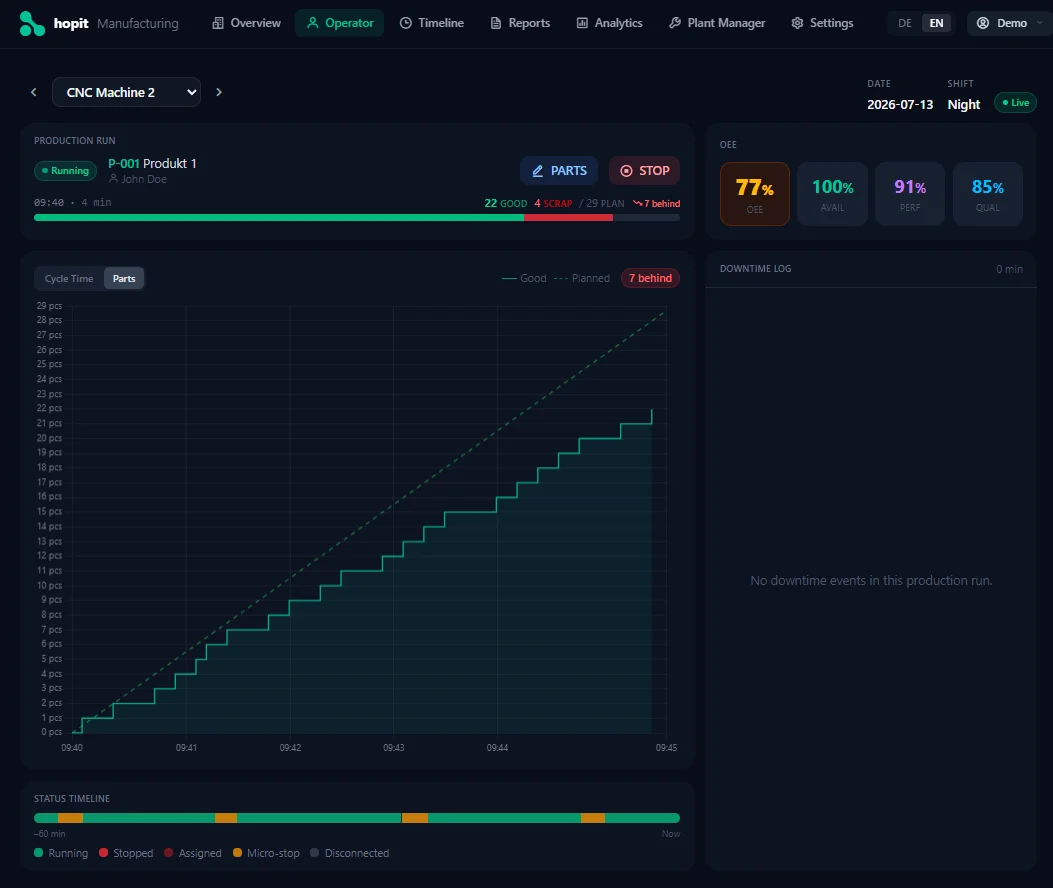Open the Demo user menu
Screen dimensions: 1053x888
tap(1009, 23)
